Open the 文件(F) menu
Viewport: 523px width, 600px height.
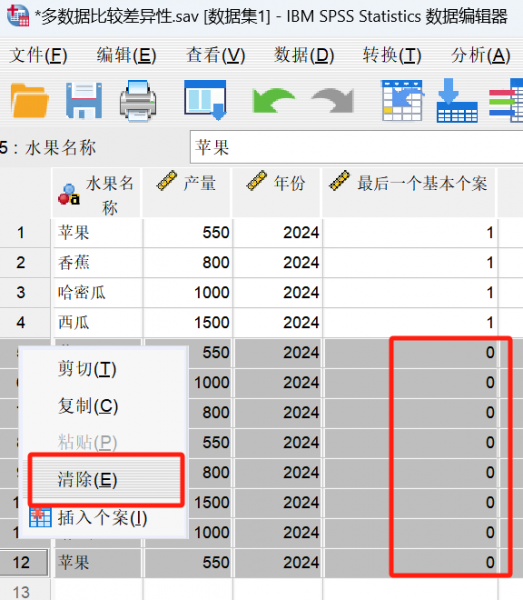(38, 55)
